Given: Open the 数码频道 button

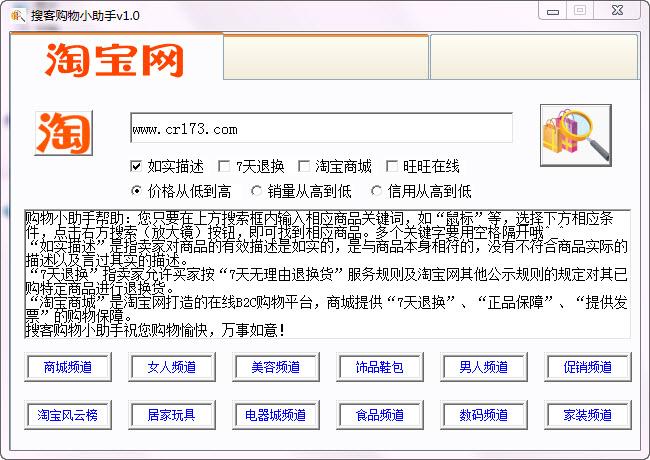Looking at the screenshot, I should pos(484,415).
